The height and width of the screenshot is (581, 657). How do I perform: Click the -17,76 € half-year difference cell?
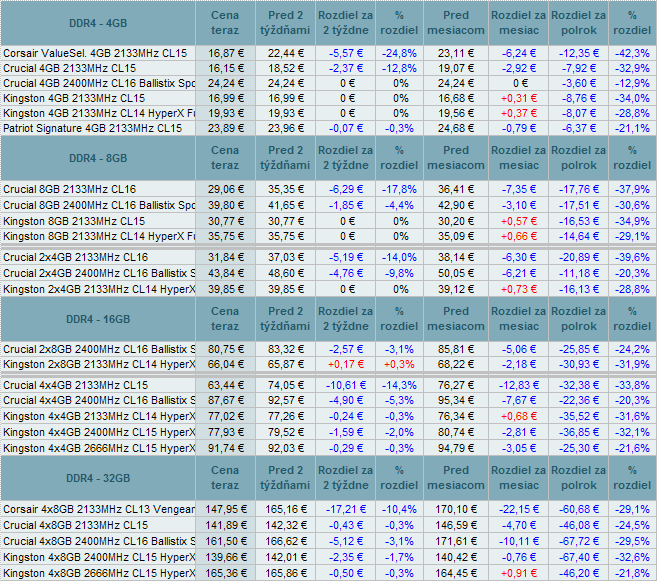tap(579, 189)
